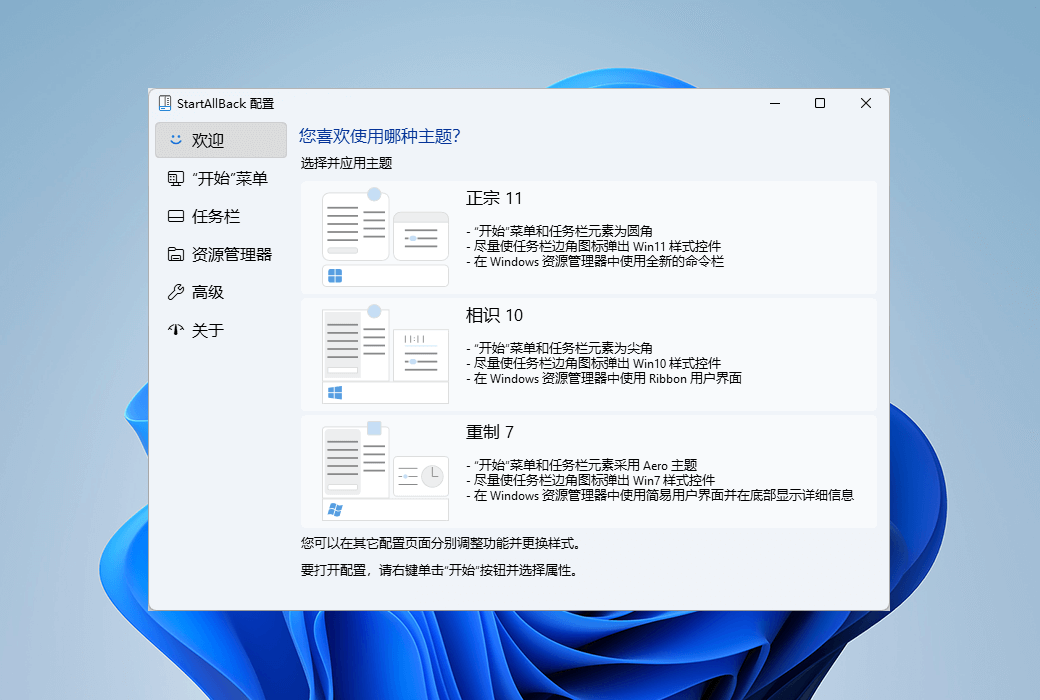This screenshot has width=1040, height=700.
Task: Click the smiley icon beside 欢迎
Action: tap(175, 140)
